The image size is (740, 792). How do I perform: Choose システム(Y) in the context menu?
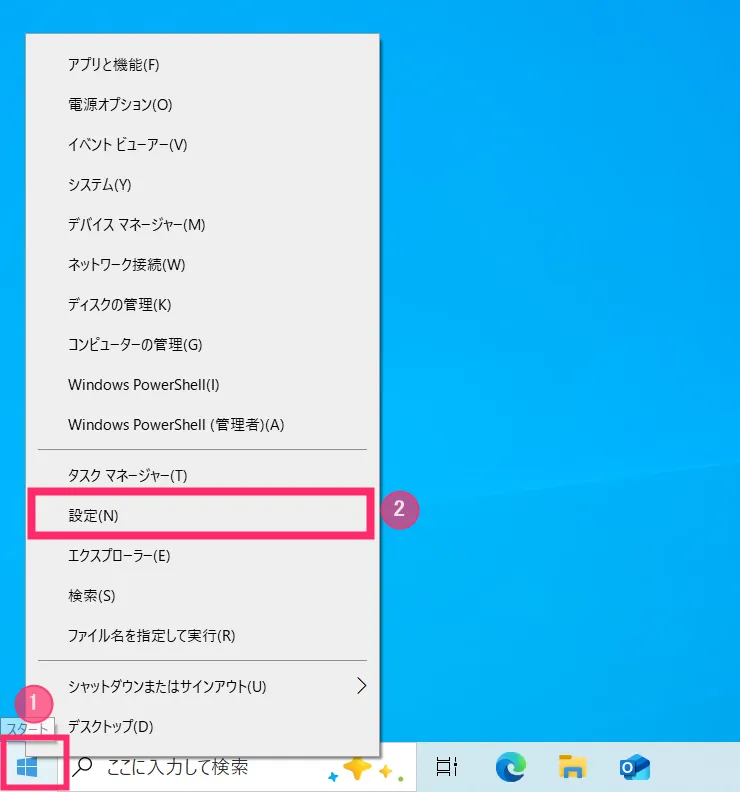[x=202, y=184]
